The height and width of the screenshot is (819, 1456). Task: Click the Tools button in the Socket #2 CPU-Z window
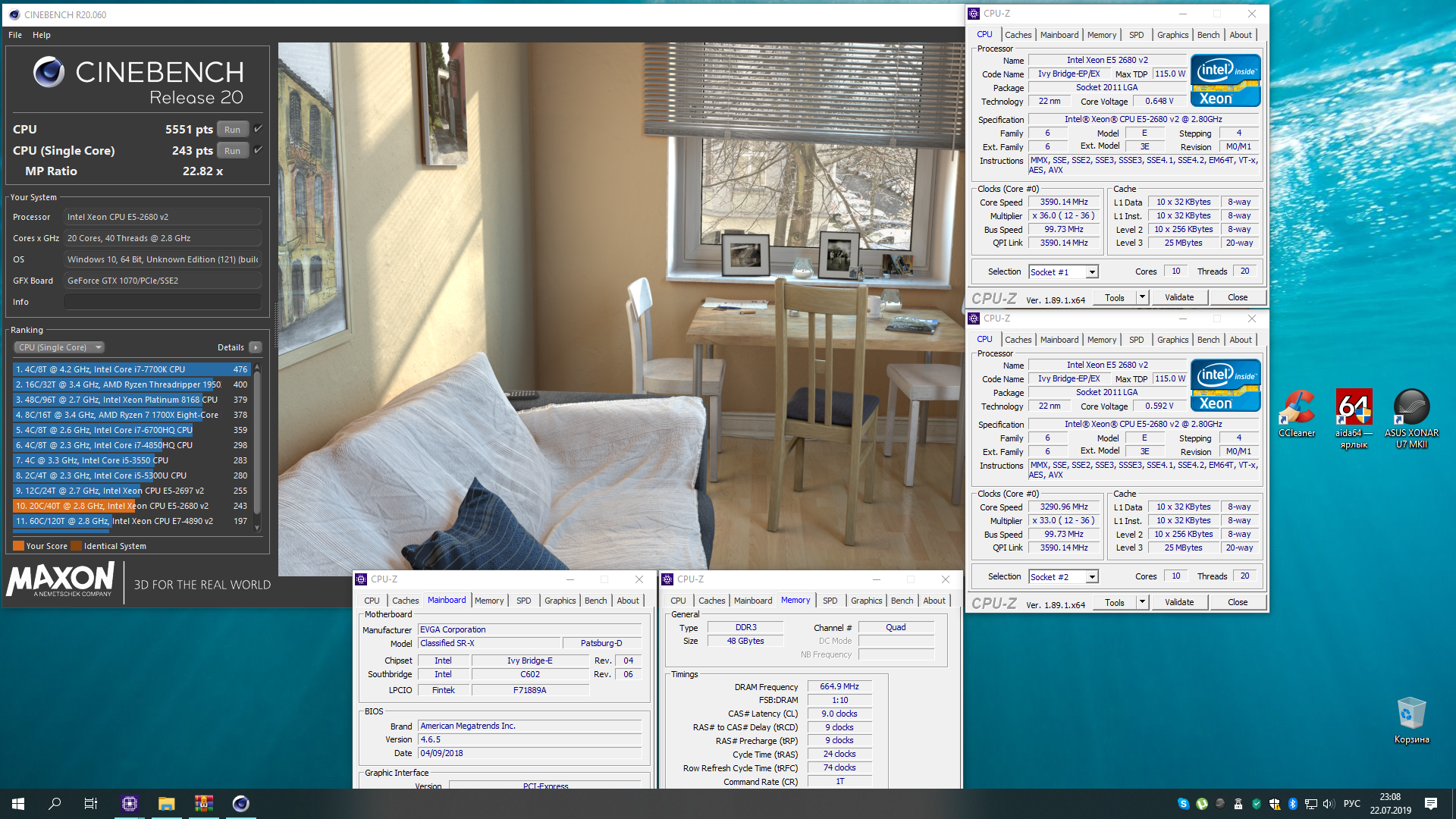pyautogui.click(x=1115, y=602)
